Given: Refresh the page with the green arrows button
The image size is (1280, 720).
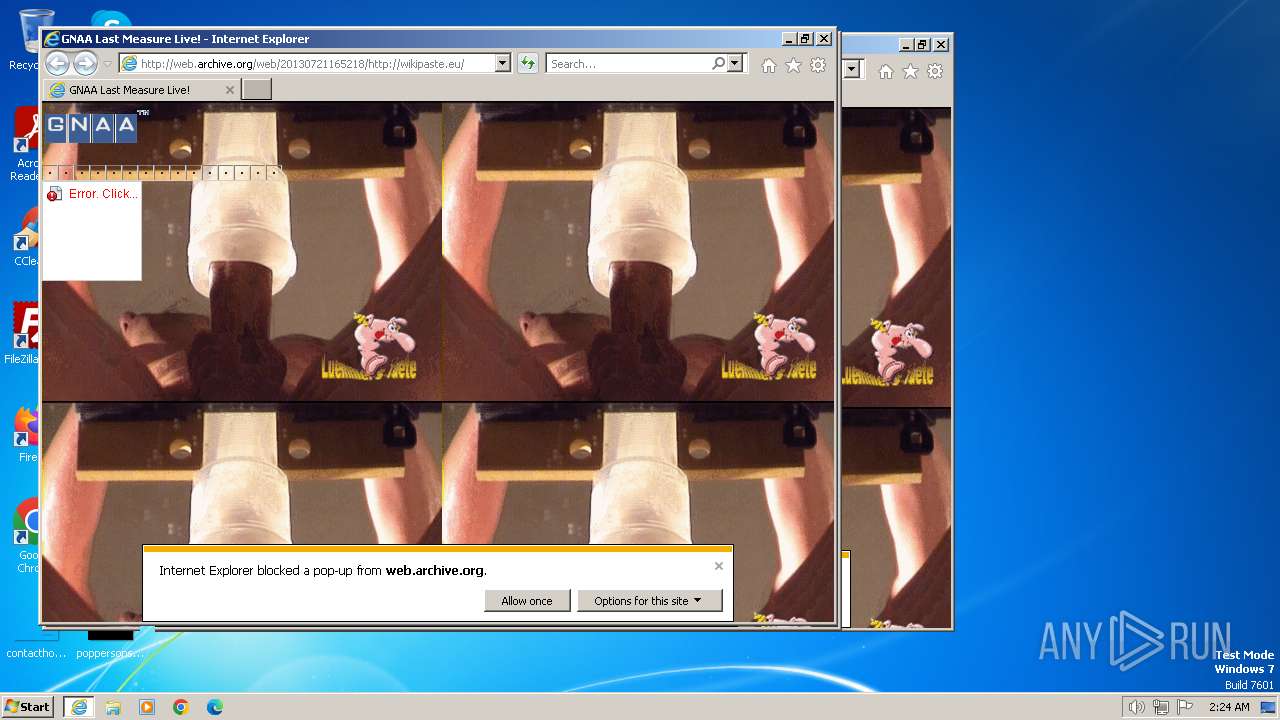Looking at the screenshot, I should tap(528, 64).
